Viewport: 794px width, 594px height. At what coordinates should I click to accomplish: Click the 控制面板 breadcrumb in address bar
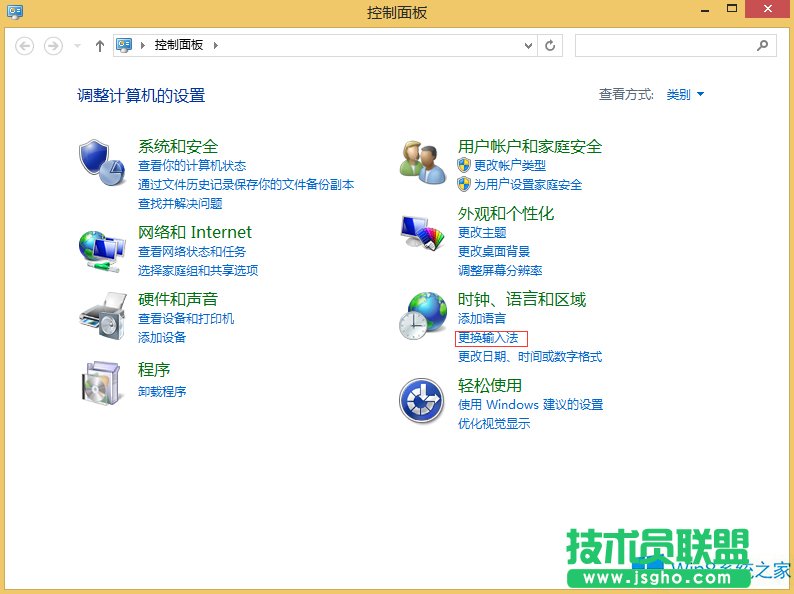pyautogui.click(x=180, y=46)
